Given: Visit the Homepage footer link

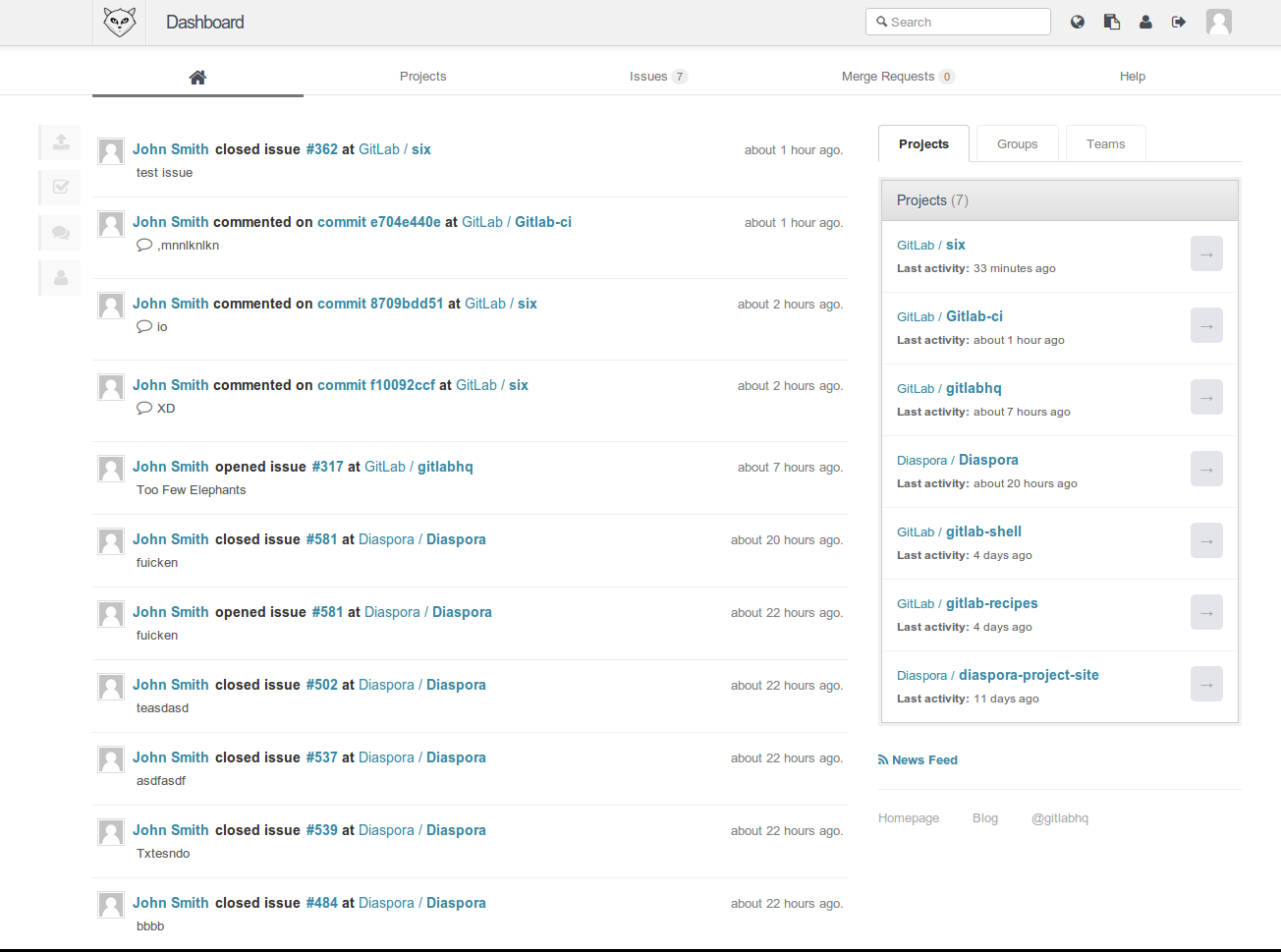Looking at the screenshot, I should [x=909, y=818].
